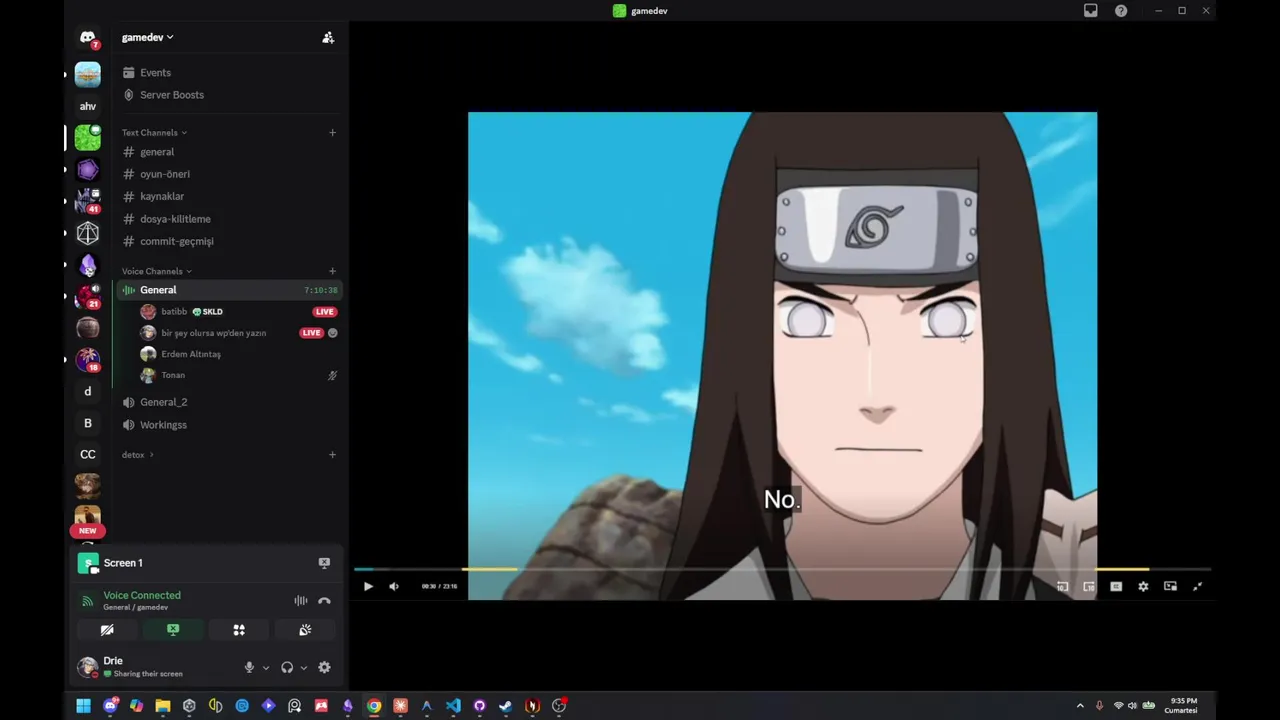Open help icon in Discord title bar

pyautogui.click(x=1121, y=10)
